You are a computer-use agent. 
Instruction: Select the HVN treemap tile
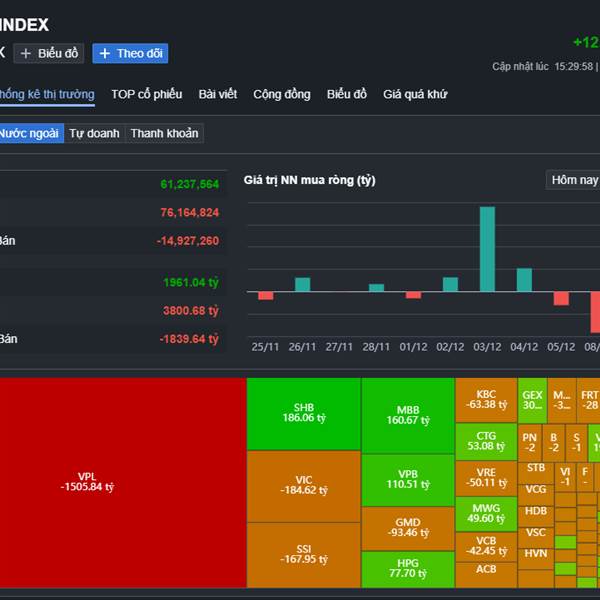[536, 558]
